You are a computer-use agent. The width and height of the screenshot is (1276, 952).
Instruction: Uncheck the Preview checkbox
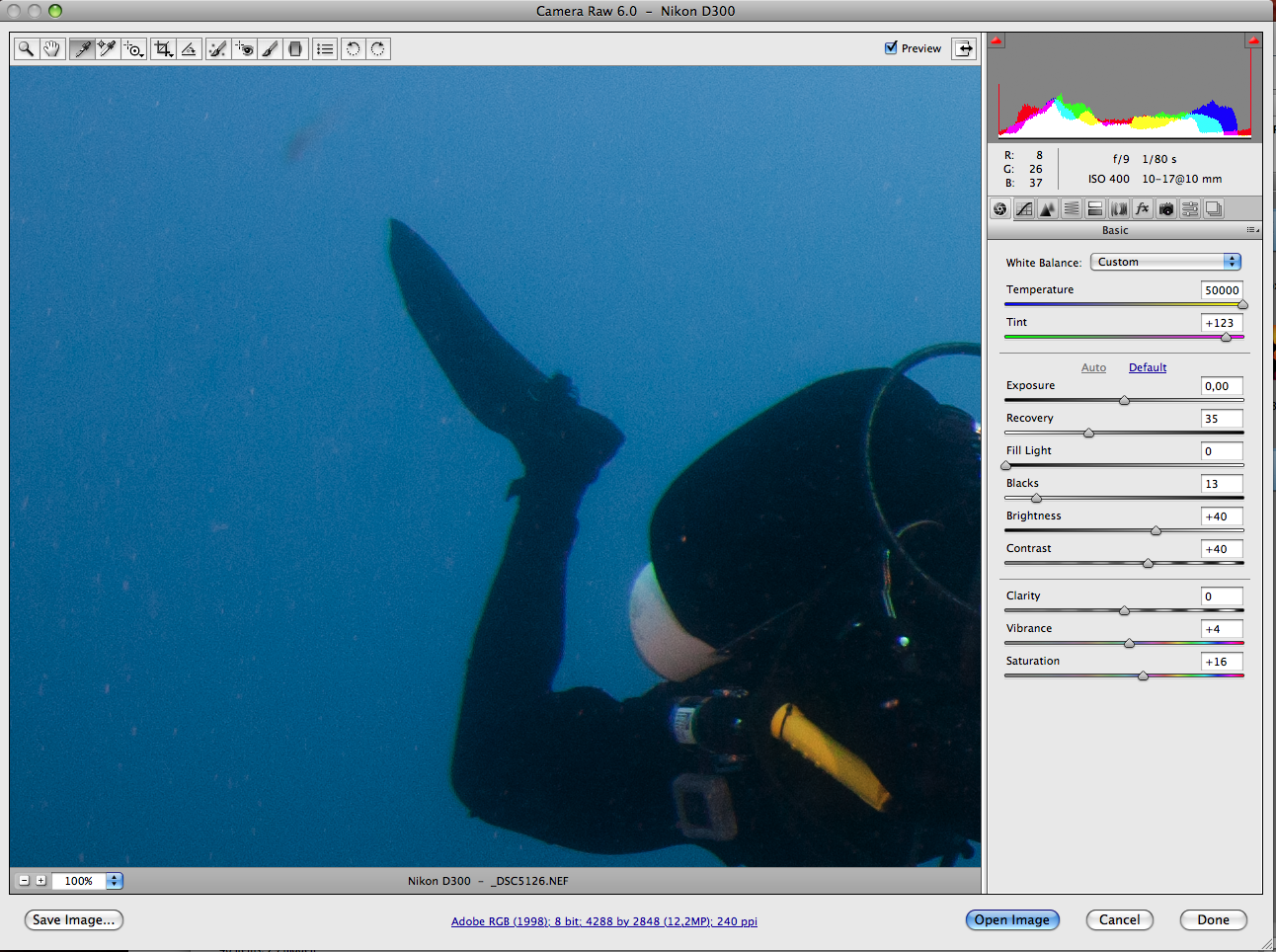pyautogui.click(x=891, y=47)
